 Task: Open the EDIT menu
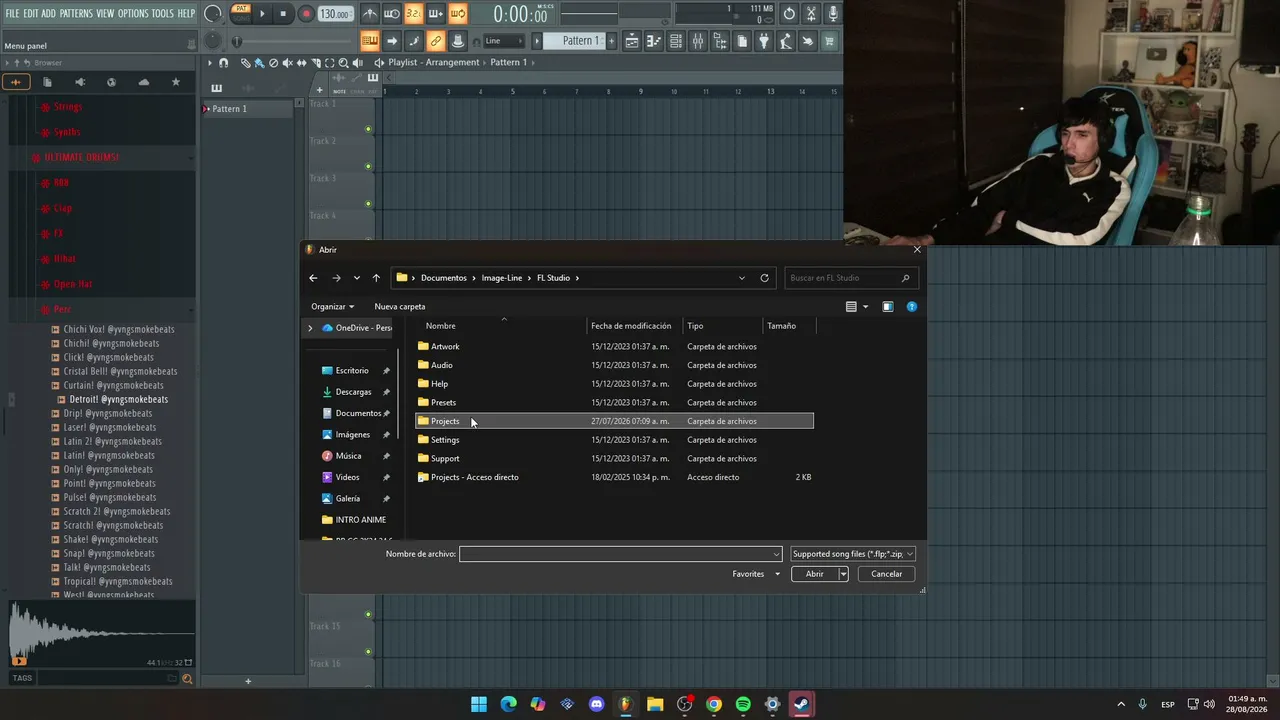(31, 13)
